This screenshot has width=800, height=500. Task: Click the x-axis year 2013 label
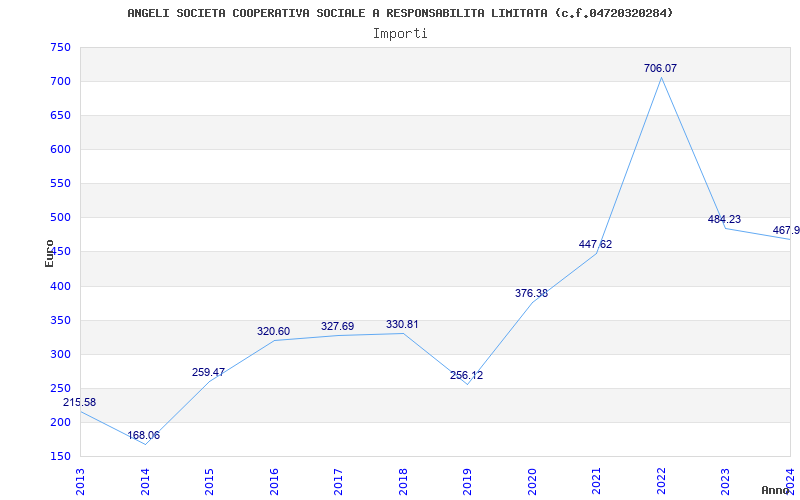click(80, 481)
